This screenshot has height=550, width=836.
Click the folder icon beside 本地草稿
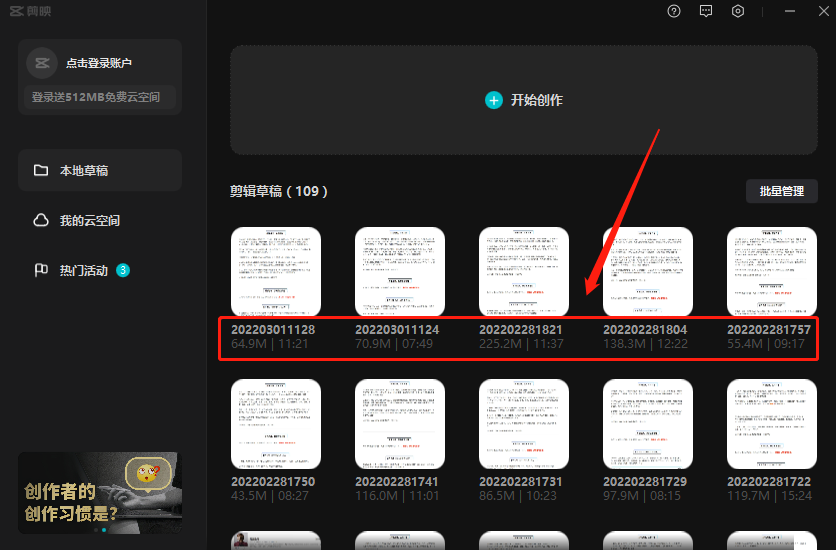click(x=41, y=171)
